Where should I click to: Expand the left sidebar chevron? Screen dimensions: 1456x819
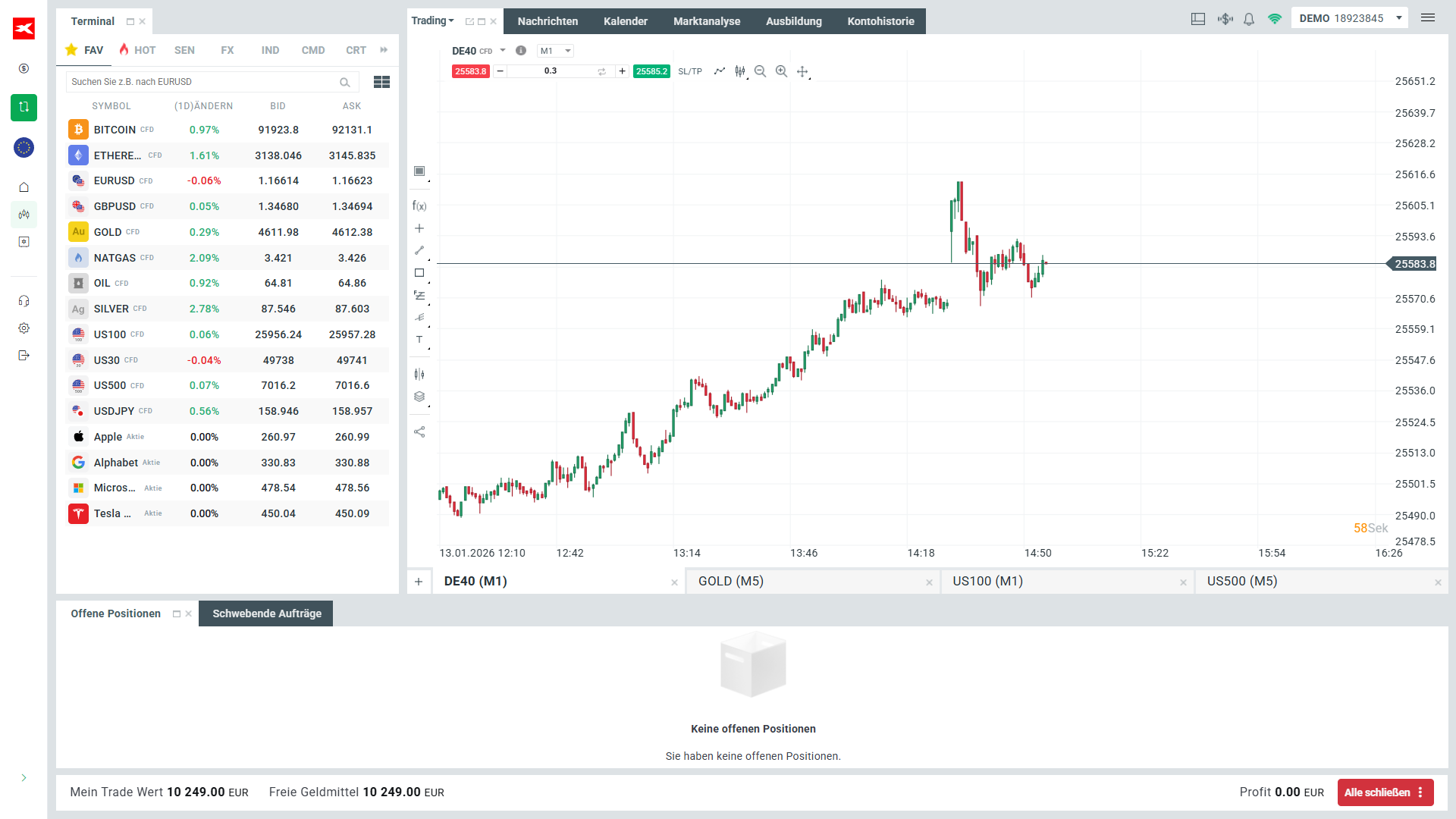point(24,777)
